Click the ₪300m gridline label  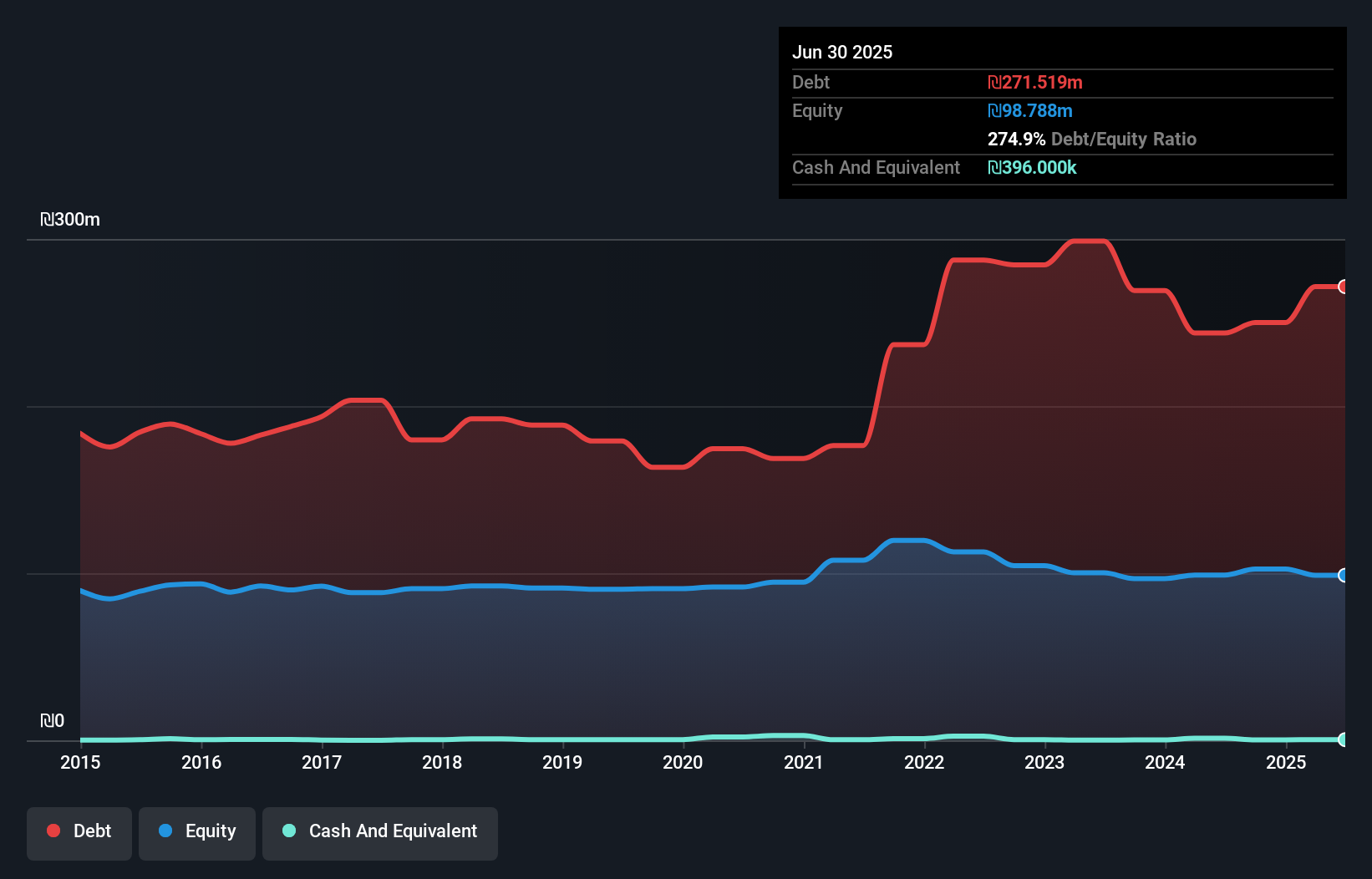point(71,220)
